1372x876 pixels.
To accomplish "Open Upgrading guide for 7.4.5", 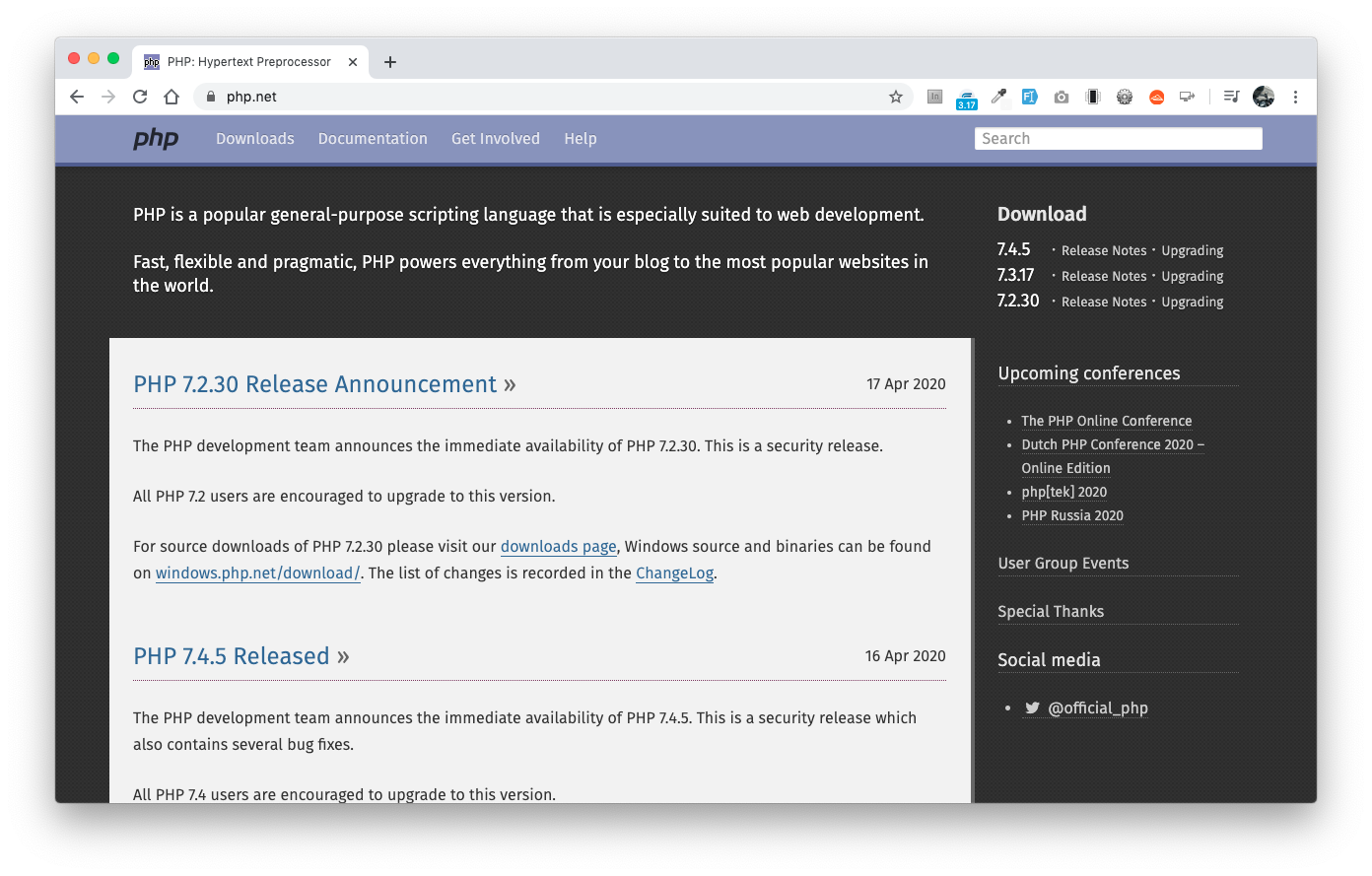I will click(x=1193, y=250).
